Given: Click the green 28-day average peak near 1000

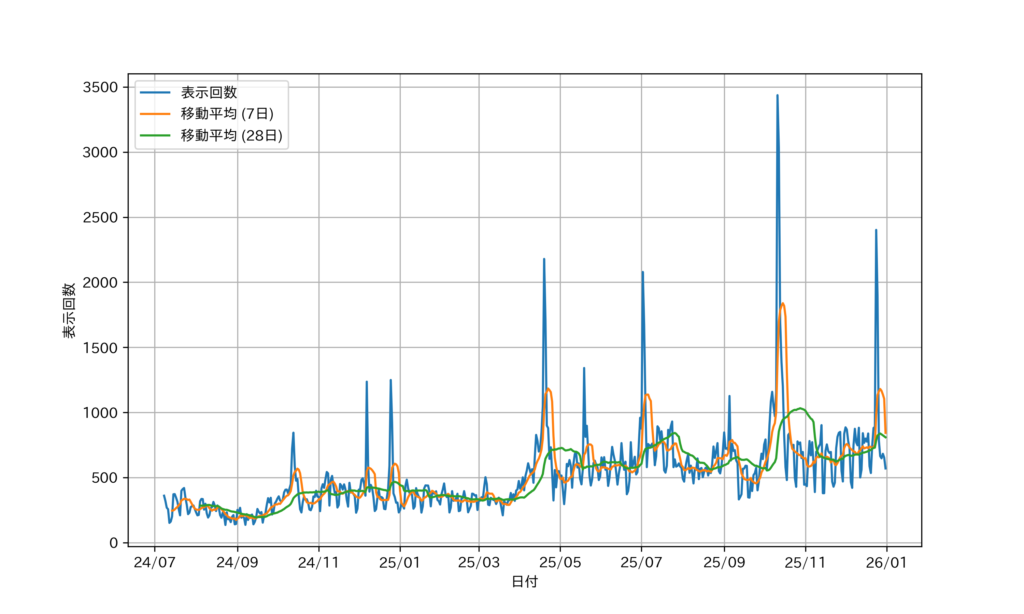Looking at the screenshot, I should coord(798,408).
